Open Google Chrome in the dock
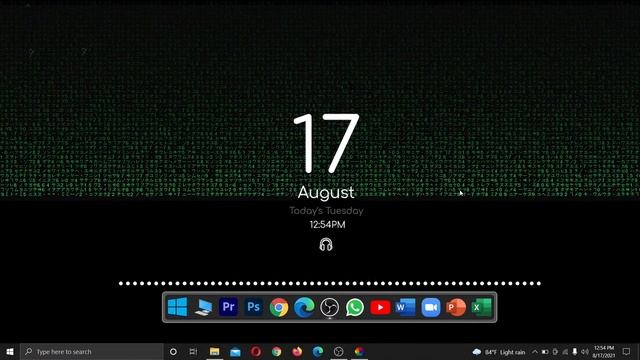640x360 pixels. point(279,307)
